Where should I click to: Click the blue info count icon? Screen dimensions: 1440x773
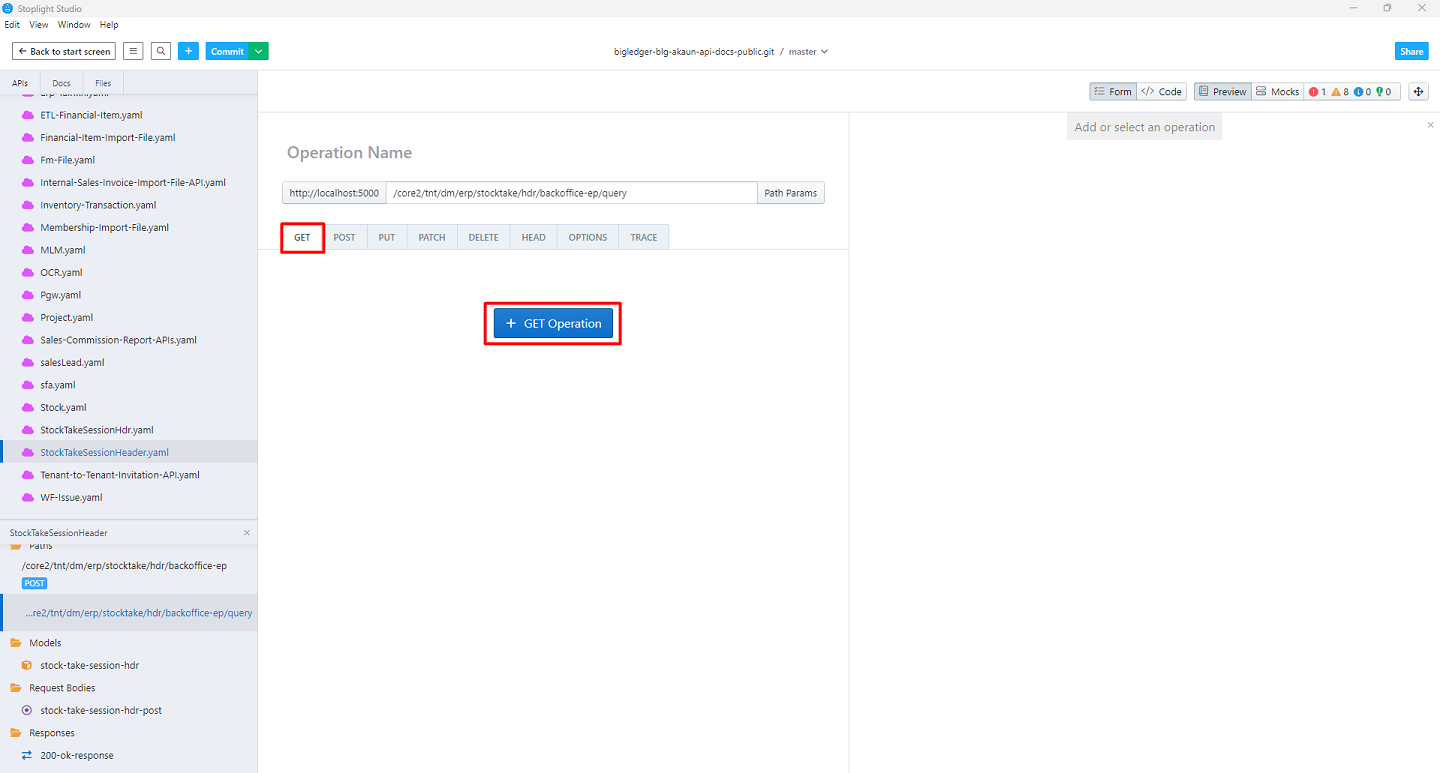click(1358, 92)
